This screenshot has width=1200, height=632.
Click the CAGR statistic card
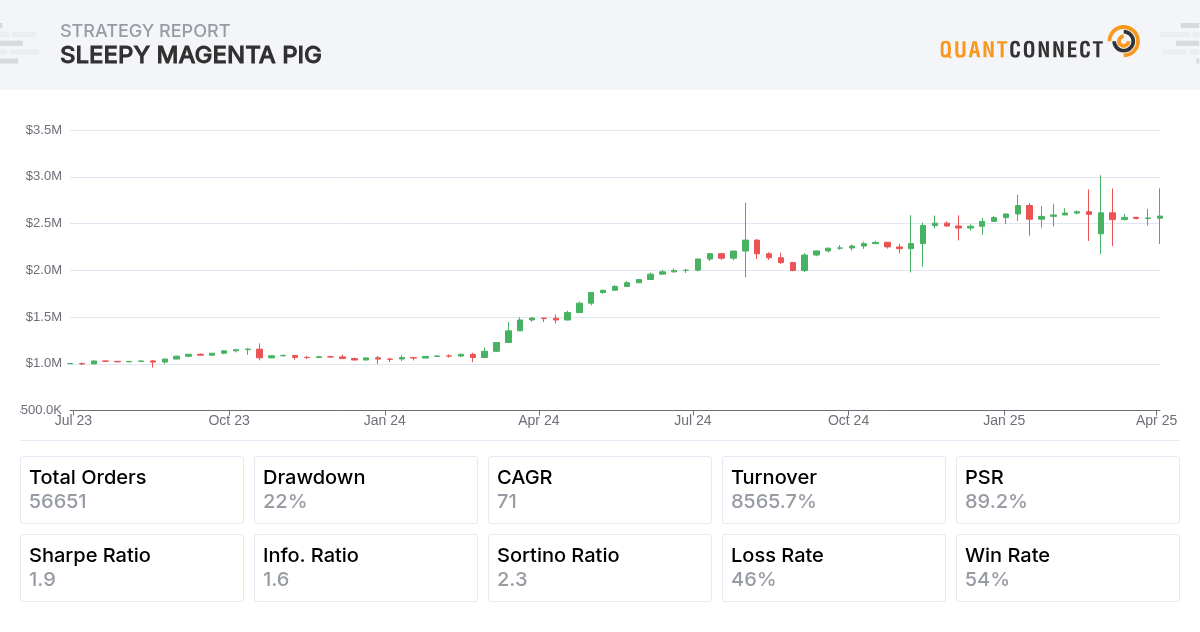point(600,490)
